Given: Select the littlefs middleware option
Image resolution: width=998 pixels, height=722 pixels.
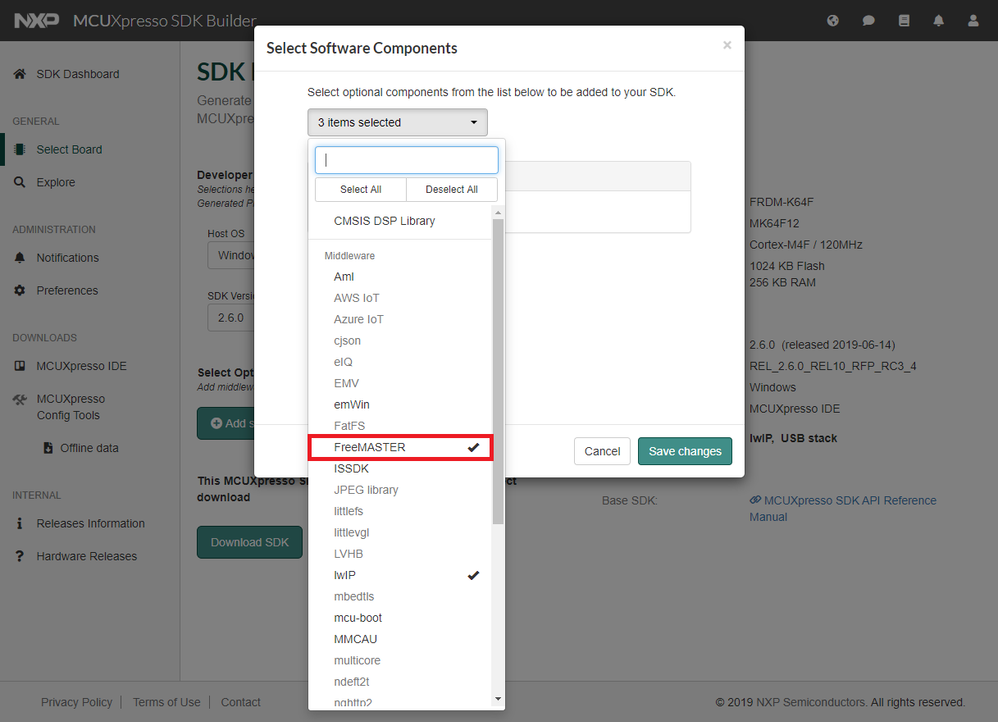Looking at the screenshot, I should click(x=400, y=511).
